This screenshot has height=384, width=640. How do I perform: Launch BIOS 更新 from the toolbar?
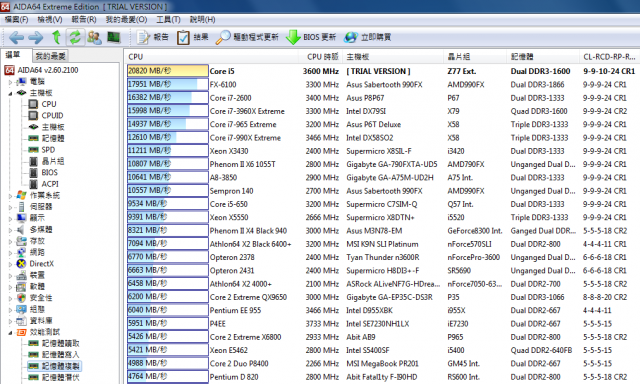click(310, 38)
